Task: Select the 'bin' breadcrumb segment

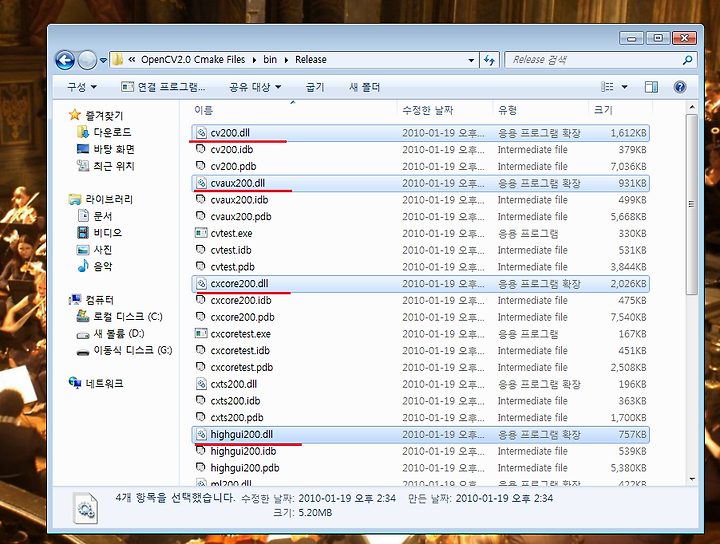Action: point(270,60)
